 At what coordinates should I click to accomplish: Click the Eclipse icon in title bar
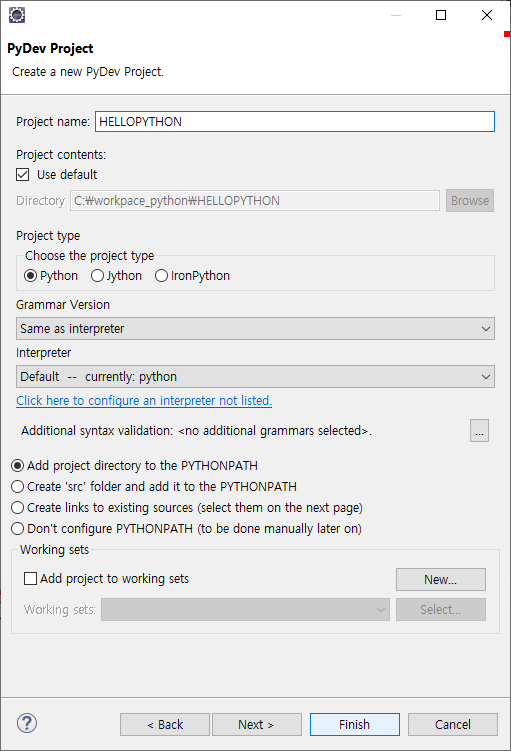(17, 15)
